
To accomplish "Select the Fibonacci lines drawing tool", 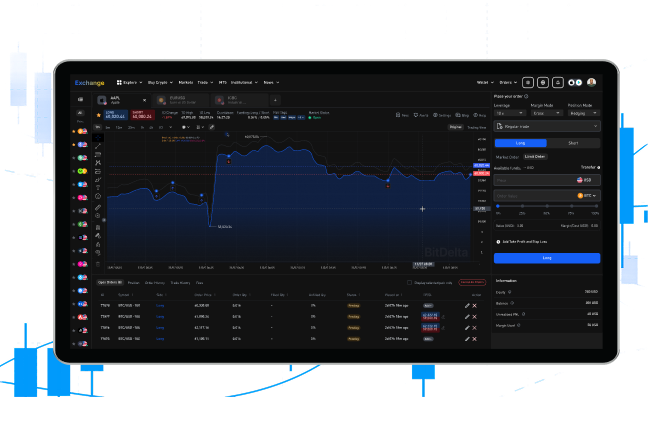I will [98, 155].
